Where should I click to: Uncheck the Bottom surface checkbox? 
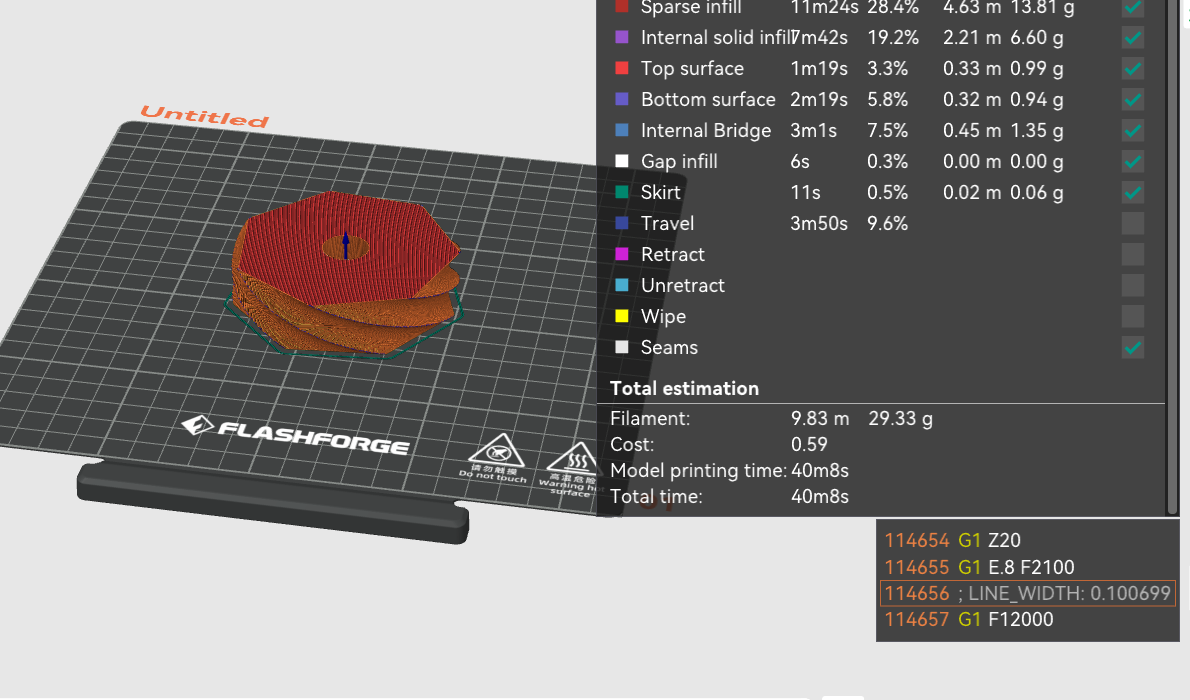tap(1132, 99)
